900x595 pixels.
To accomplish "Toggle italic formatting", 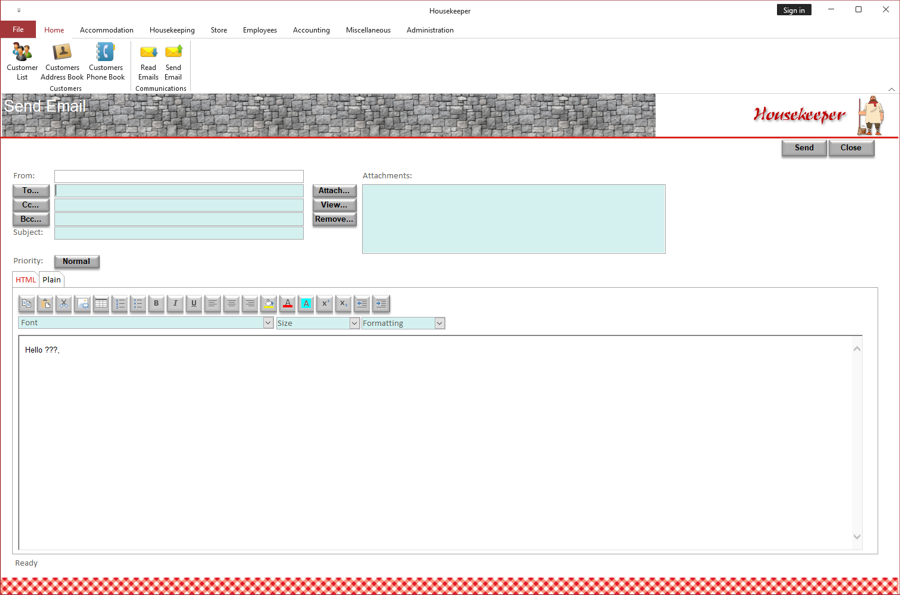I will 175,304.
